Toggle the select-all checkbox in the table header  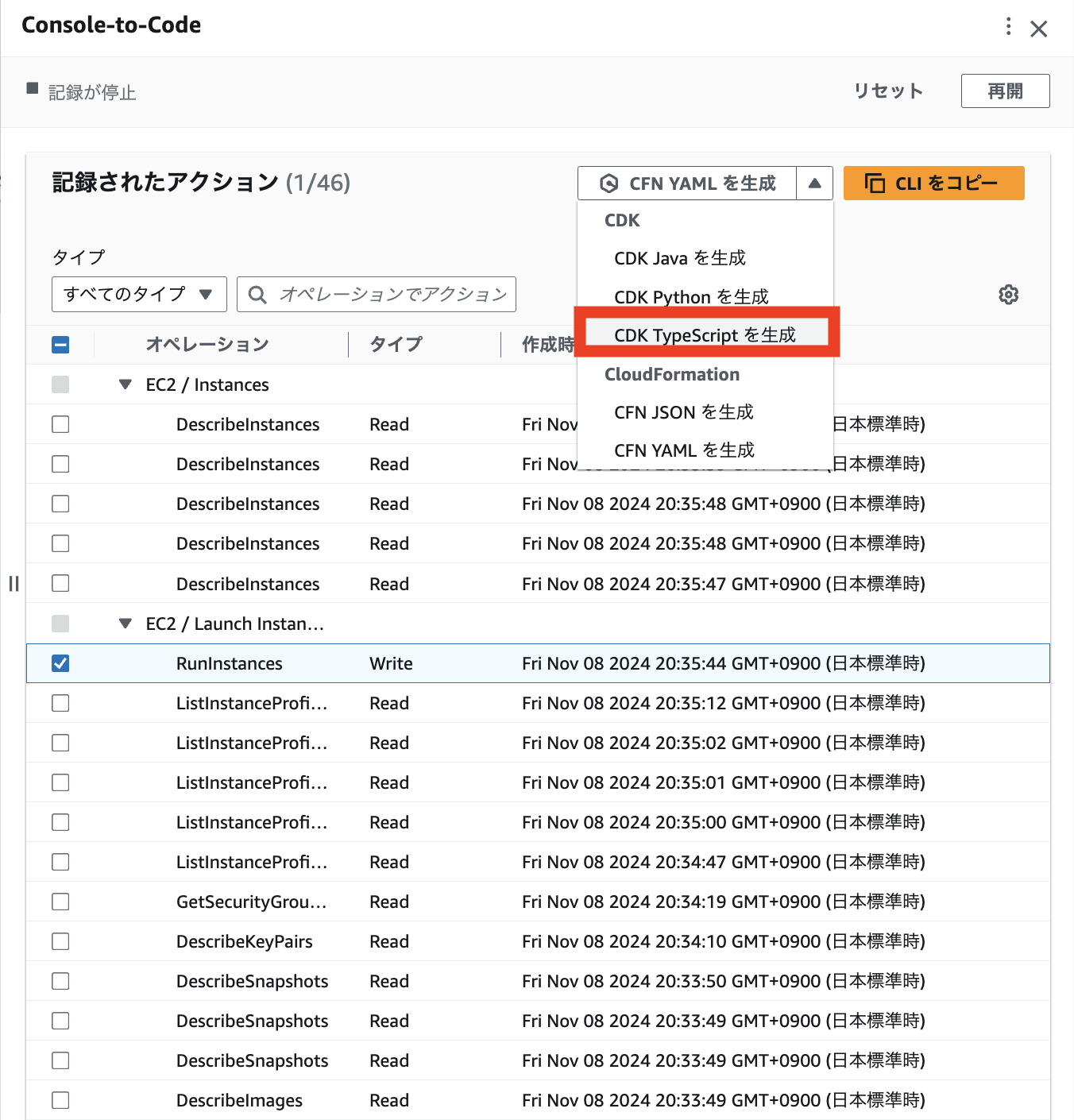tap(60, 344)
